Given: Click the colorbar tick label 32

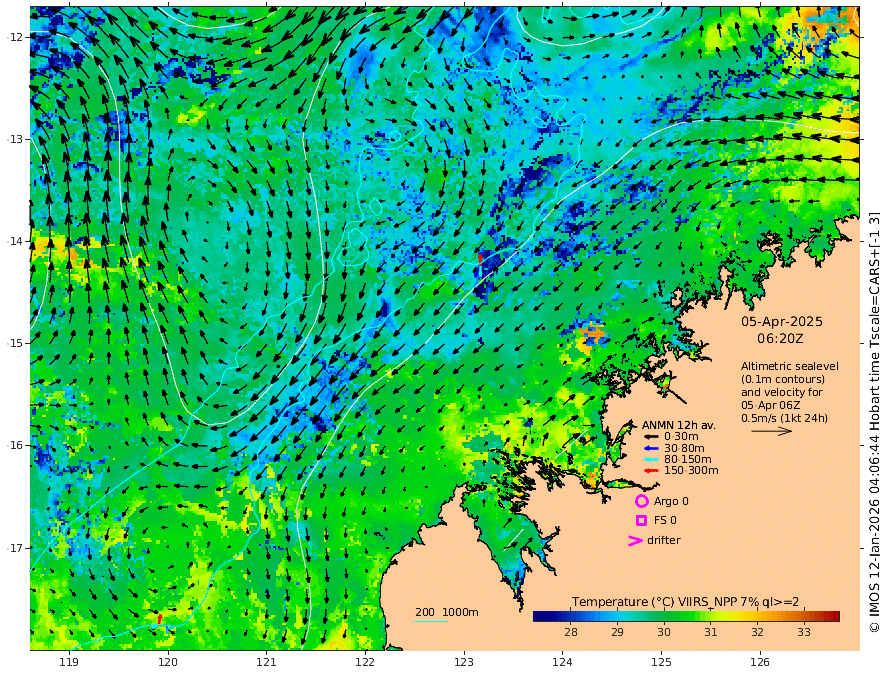Looking at the screenshot, I should (757, 632).
